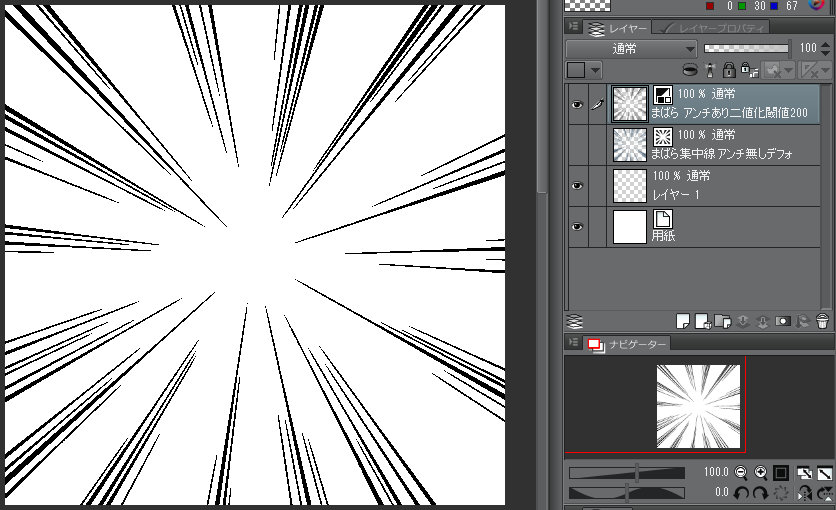The image size is (836, 510).
Task: Flip the canvas vertically
Action: coord(824,493)
